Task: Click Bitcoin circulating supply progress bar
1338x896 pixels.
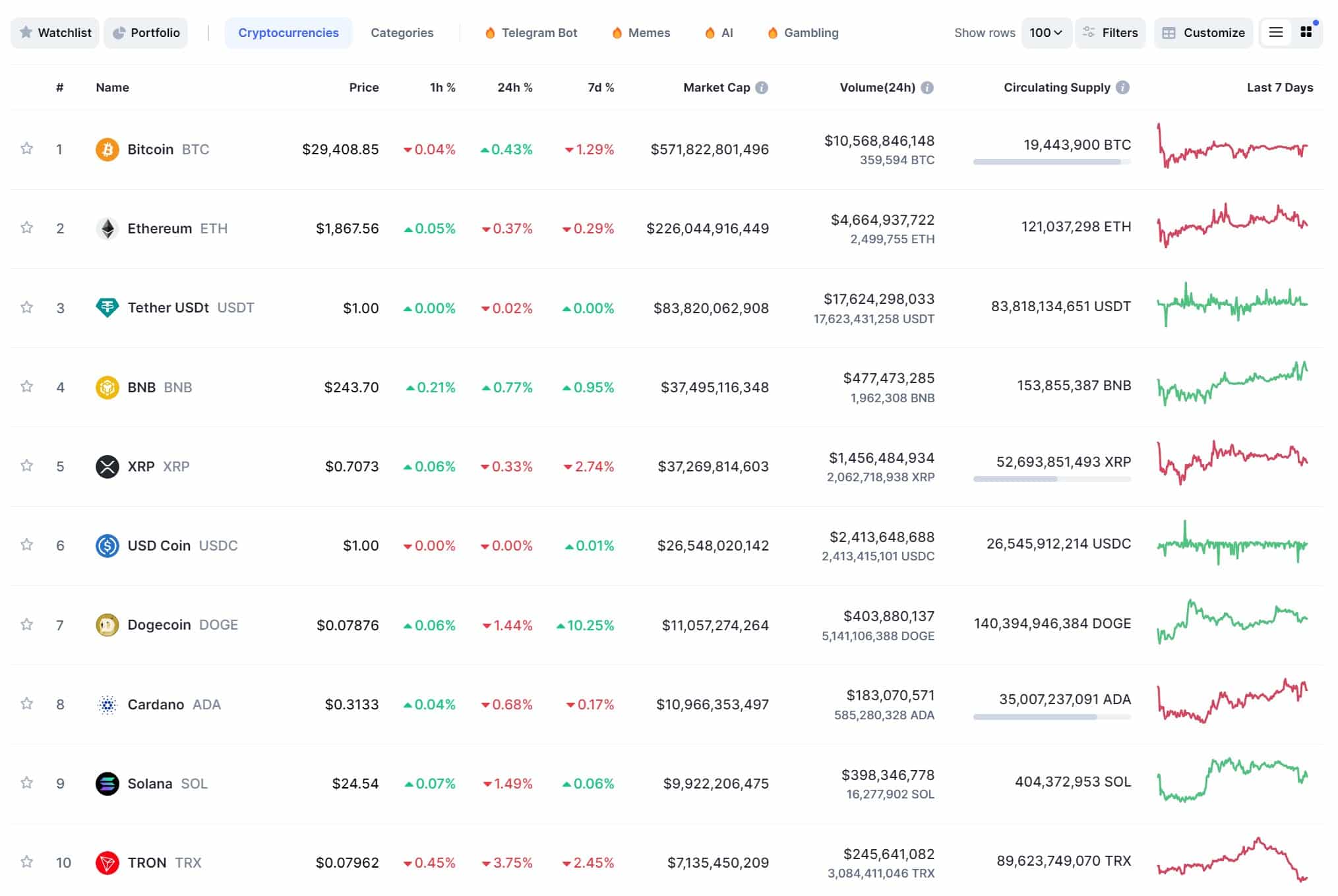Action: [x=1052, y=162]
